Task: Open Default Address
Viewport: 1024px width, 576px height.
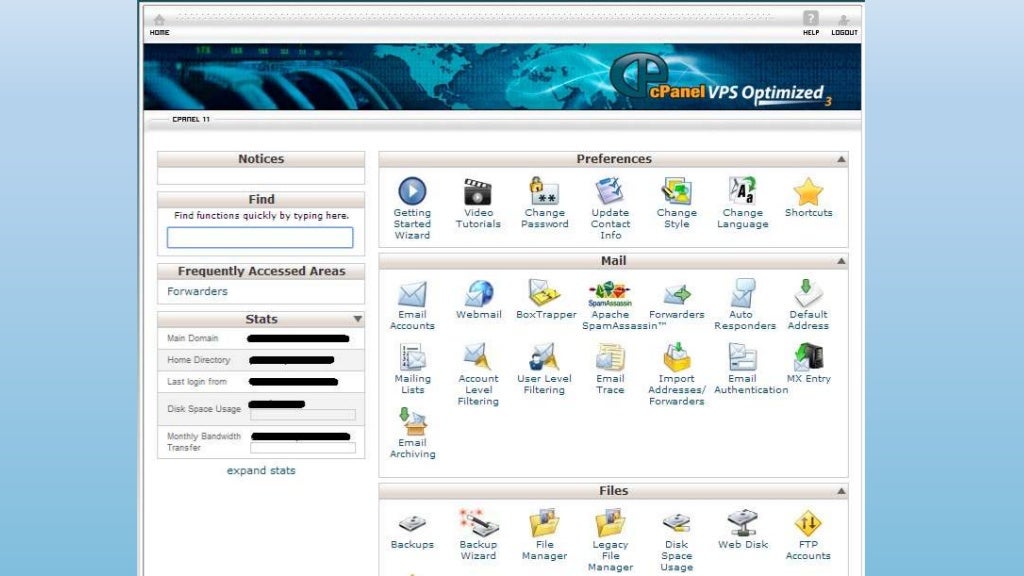Action: (x=808, y=304)
